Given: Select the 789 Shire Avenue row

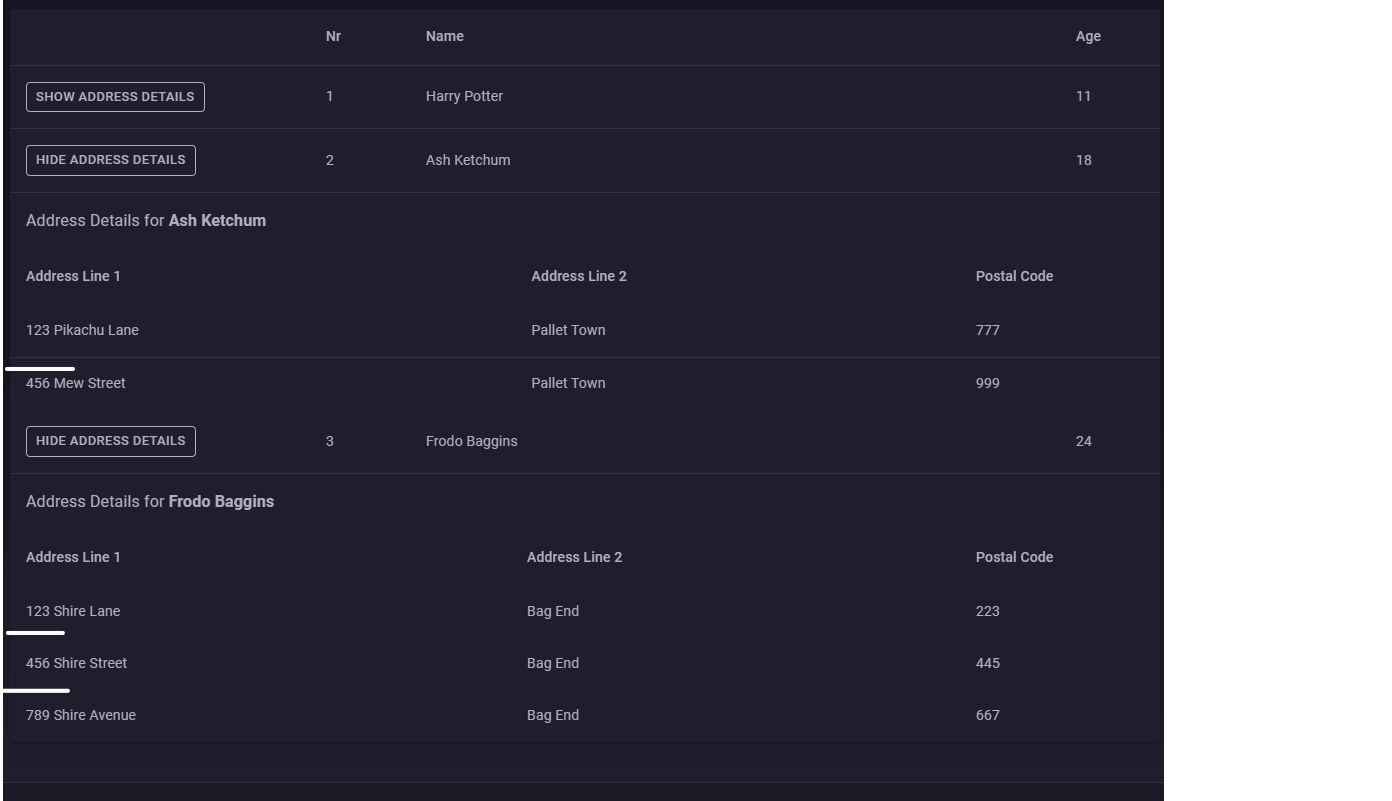Looking at the screenshot, I should click(80, 715).
